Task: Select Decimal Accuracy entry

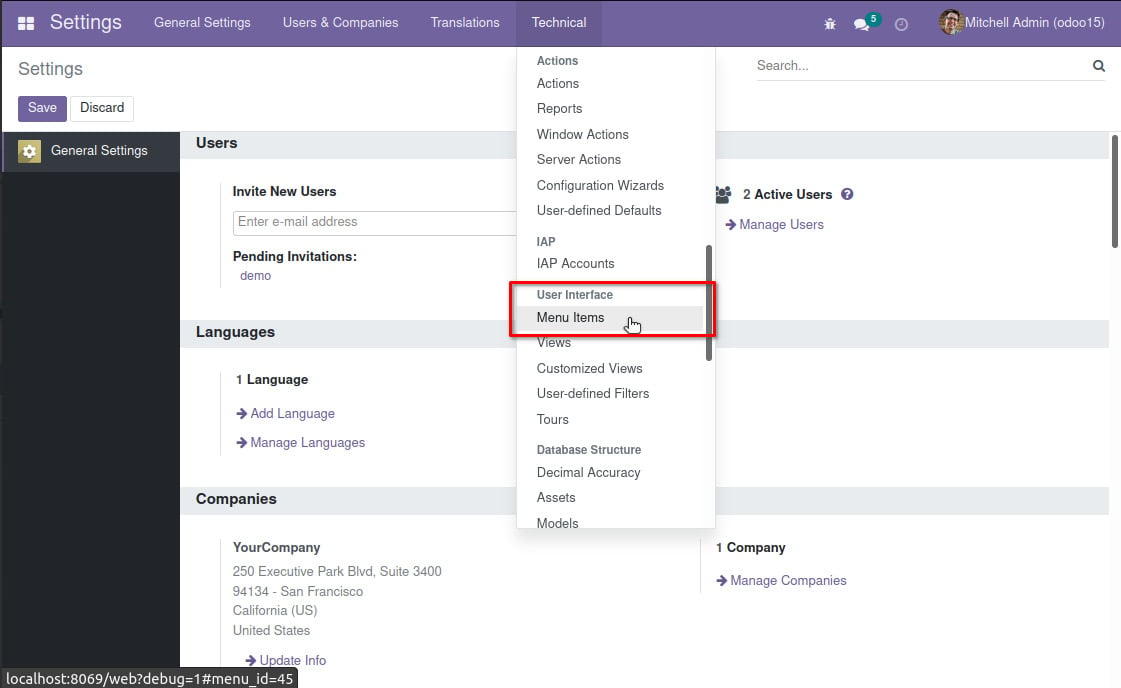Action: (x=588, y=472)
